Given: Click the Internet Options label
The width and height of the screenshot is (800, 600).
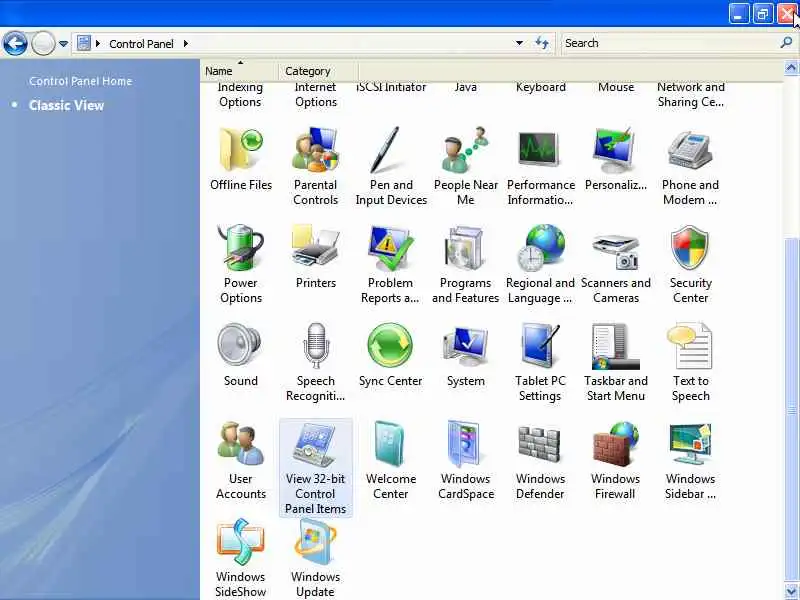Looking at the screenshot, I should pyautogui.click(x=316, y=95).
